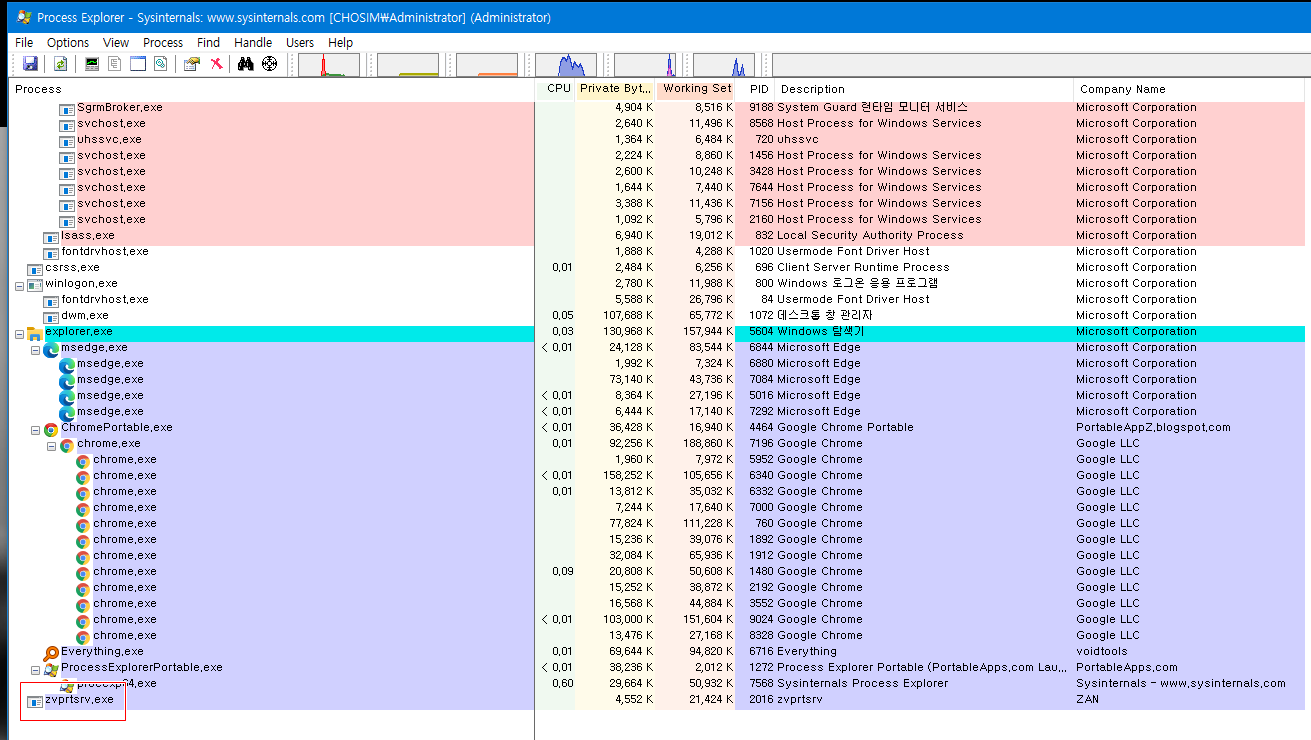1311x740 pixels.
Task: Click the Process Explorer title bar icon
Action: pos(23,17)
